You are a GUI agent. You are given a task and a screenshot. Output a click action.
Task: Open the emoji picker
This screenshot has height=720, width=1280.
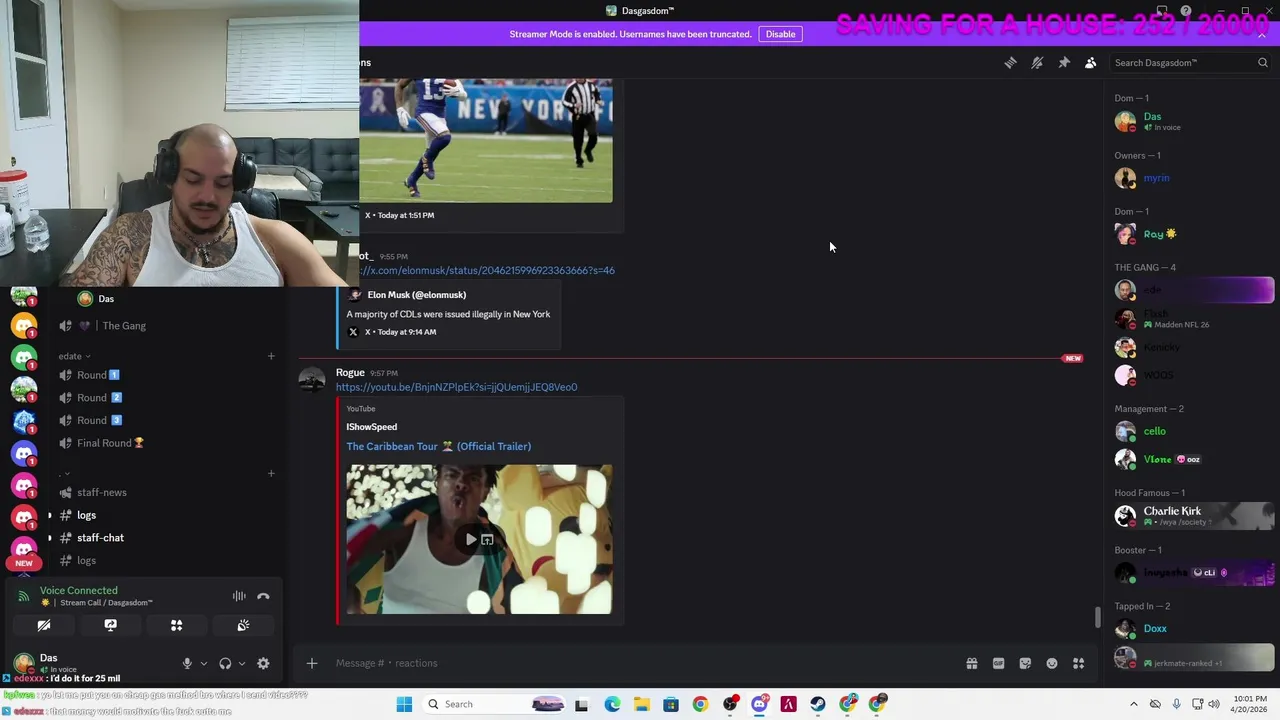tap(1052, 663)
